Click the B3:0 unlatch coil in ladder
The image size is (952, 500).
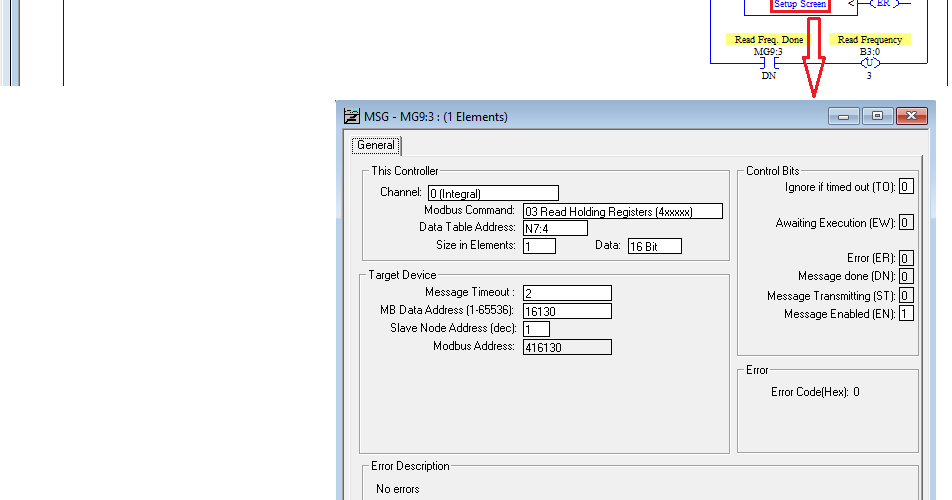tap(869, 63)
